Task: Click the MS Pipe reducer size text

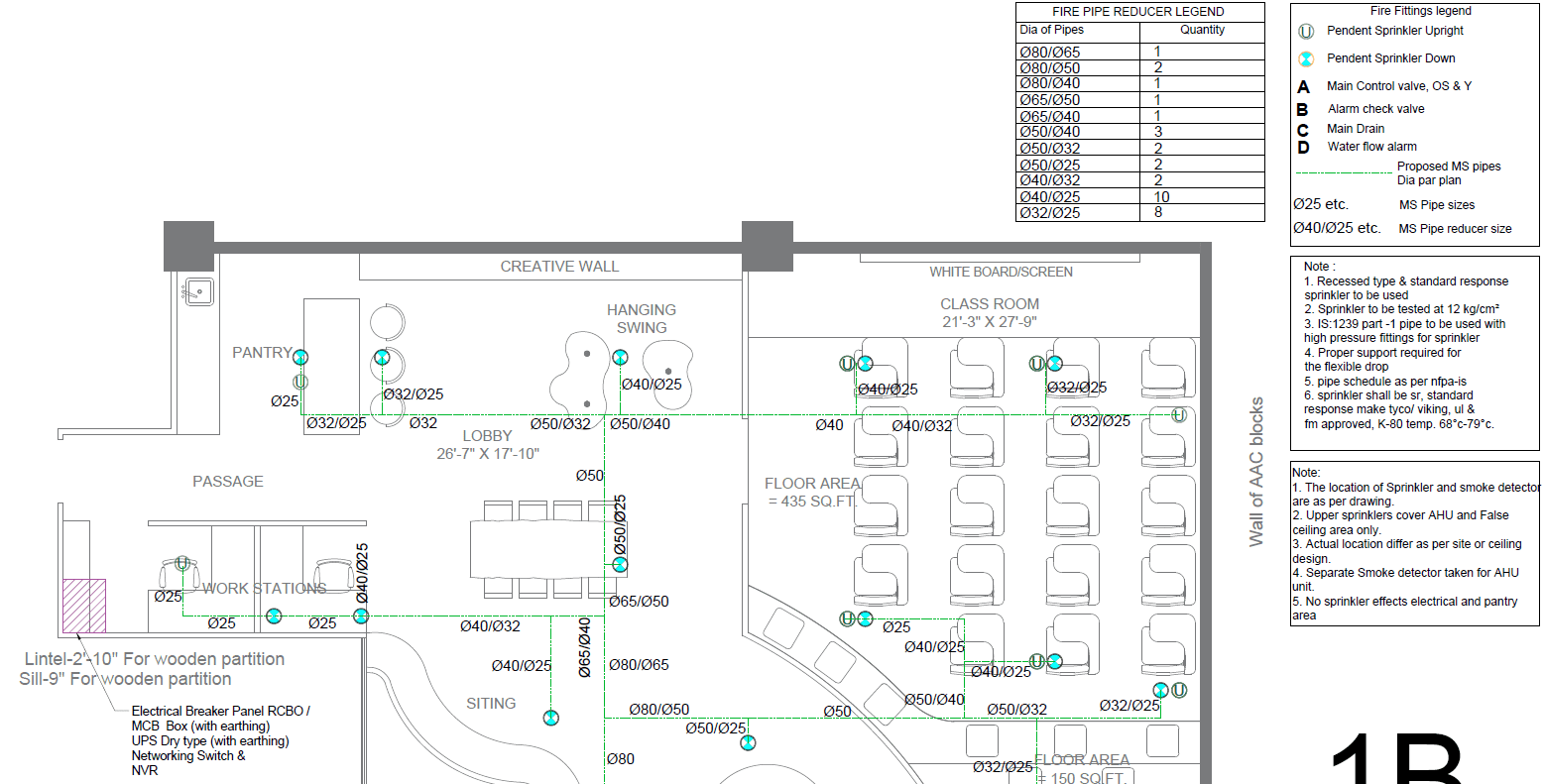Action: pyautogui.click(x=1456, y=229)
